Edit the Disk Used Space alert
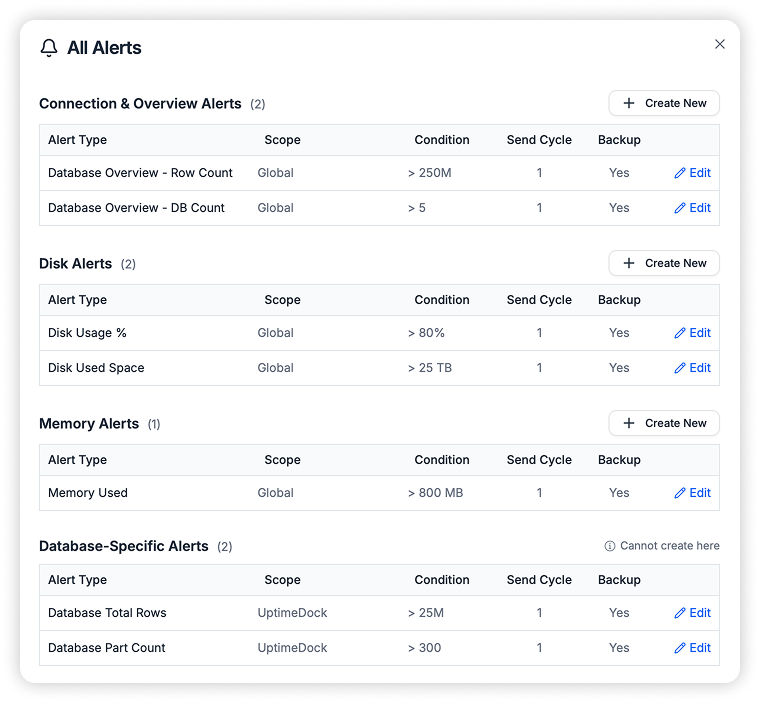 tap(693, 368)
